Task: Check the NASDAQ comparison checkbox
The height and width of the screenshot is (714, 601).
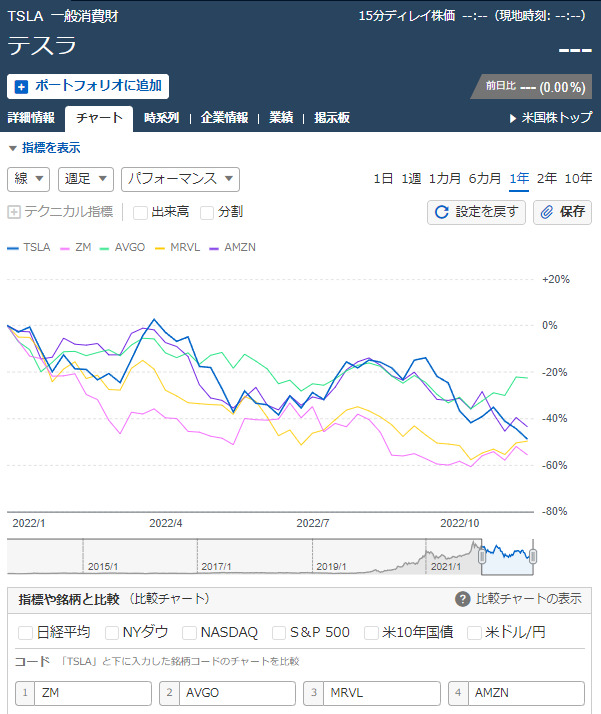Action: coord(189,632)
